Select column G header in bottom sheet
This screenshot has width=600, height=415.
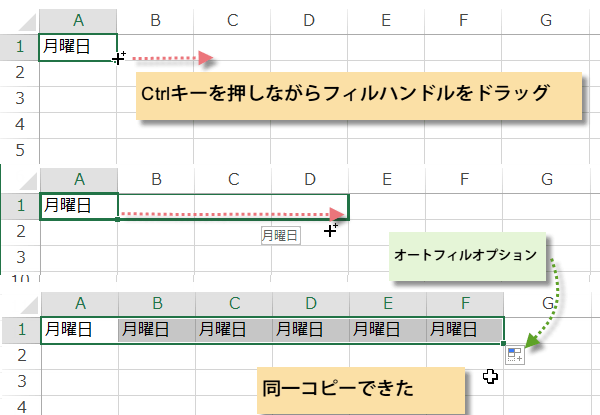546,303
